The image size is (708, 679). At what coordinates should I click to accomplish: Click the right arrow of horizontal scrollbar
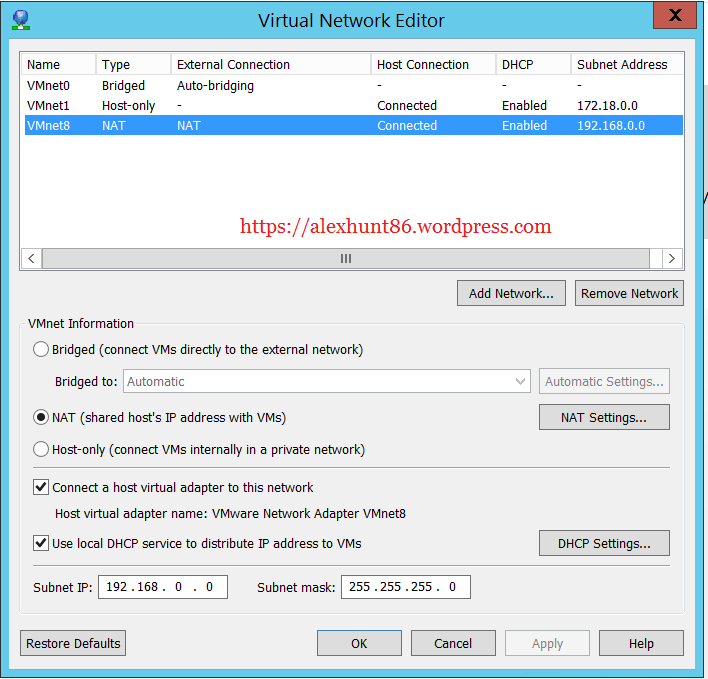point(672,259)
